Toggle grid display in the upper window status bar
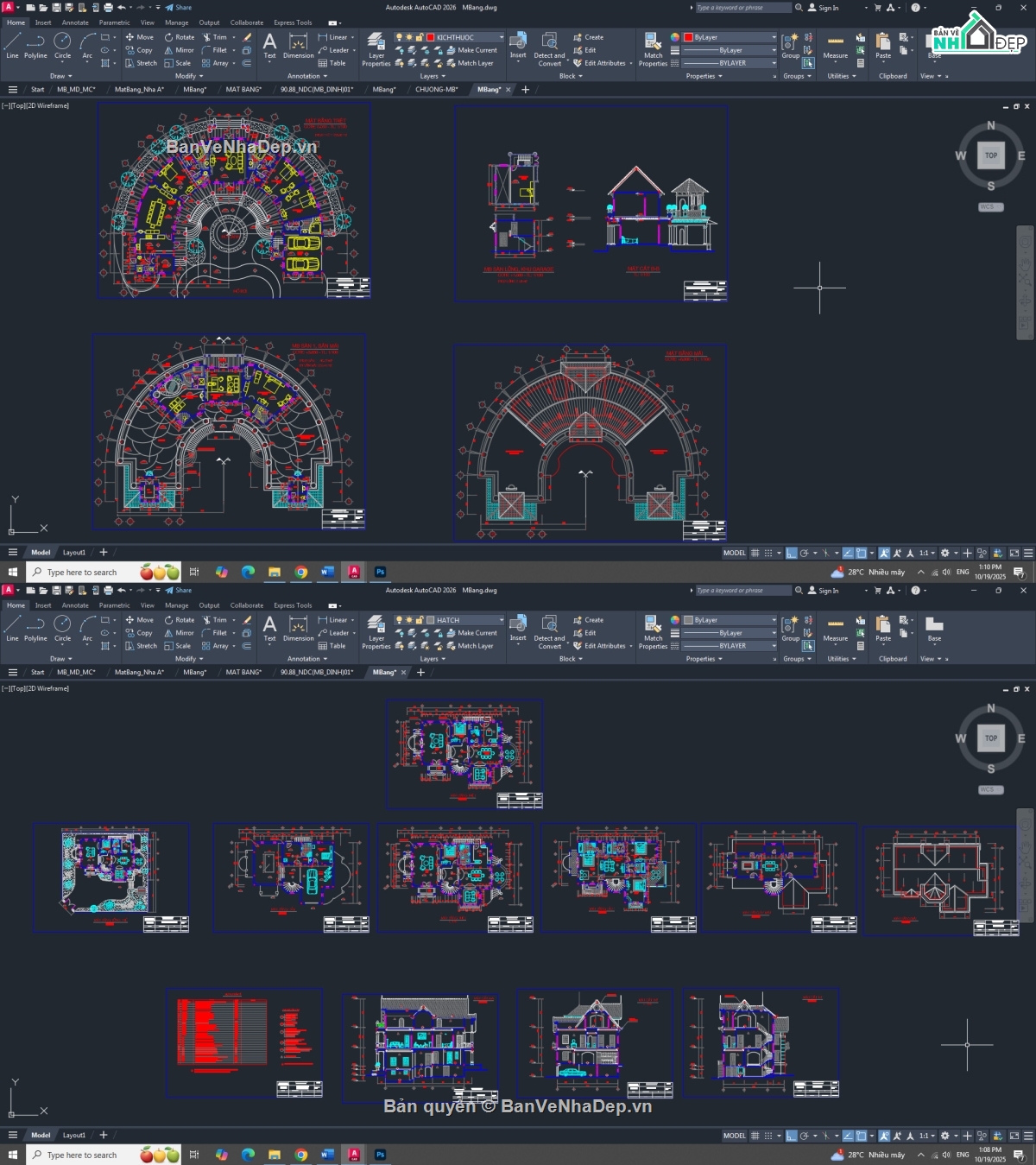 coord(755,553)
